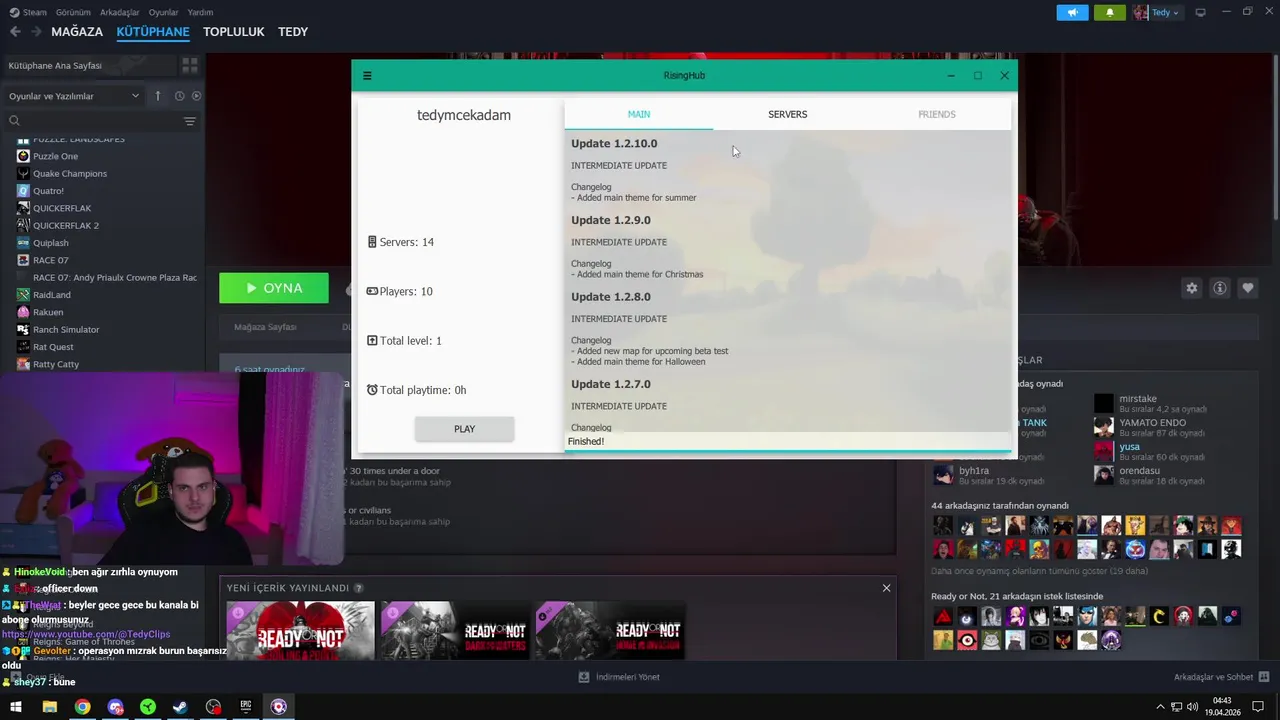Viewport: 1280px width, 720px height.
Task: Open game info icon
Action: [1219, 288]
